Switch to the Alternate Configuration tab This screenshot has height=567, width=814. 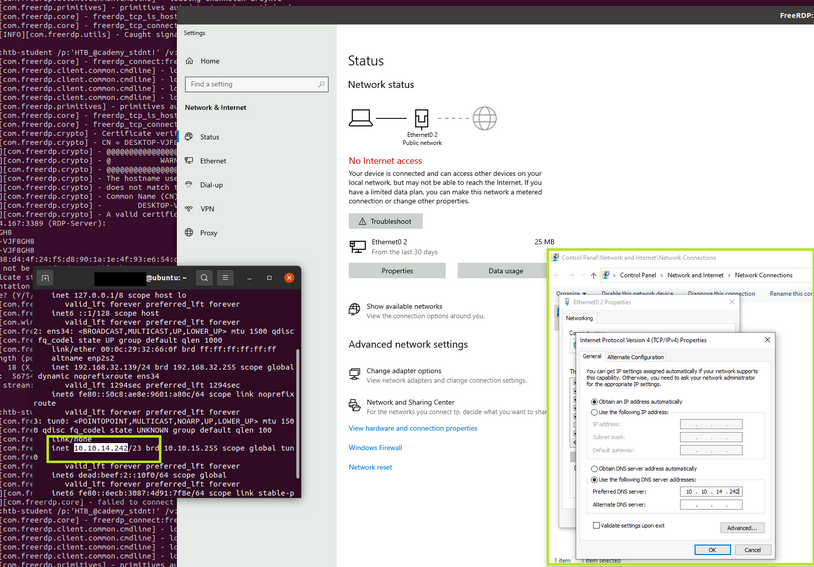(635, 357)
